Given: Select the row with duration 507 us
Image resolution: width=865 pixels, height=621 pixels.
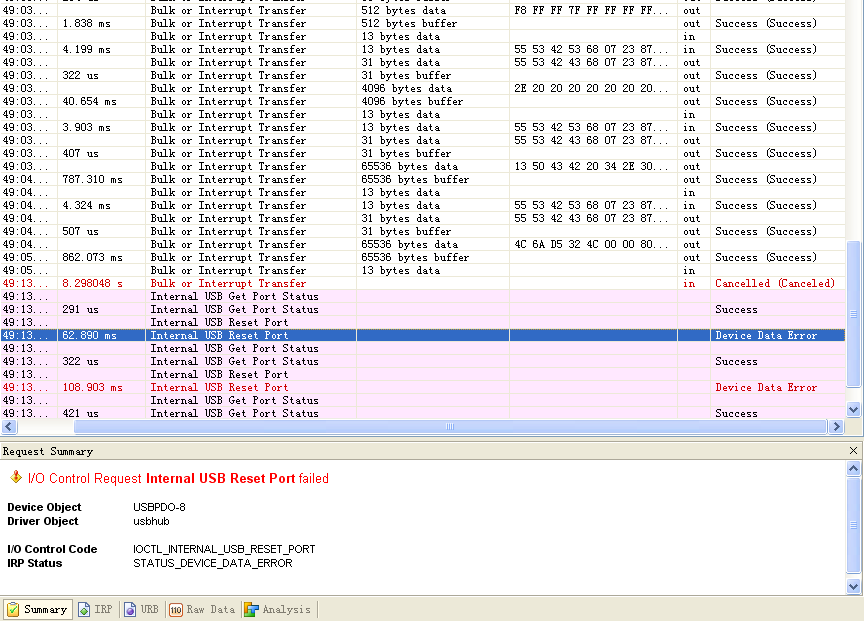Looking at the screenshot, I should 423,232.
